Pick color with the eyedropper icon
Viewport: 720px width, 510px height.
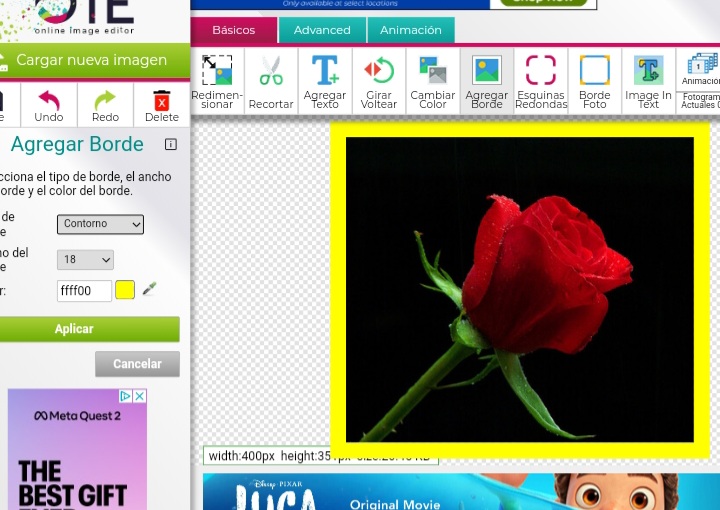tap(150, 290)
